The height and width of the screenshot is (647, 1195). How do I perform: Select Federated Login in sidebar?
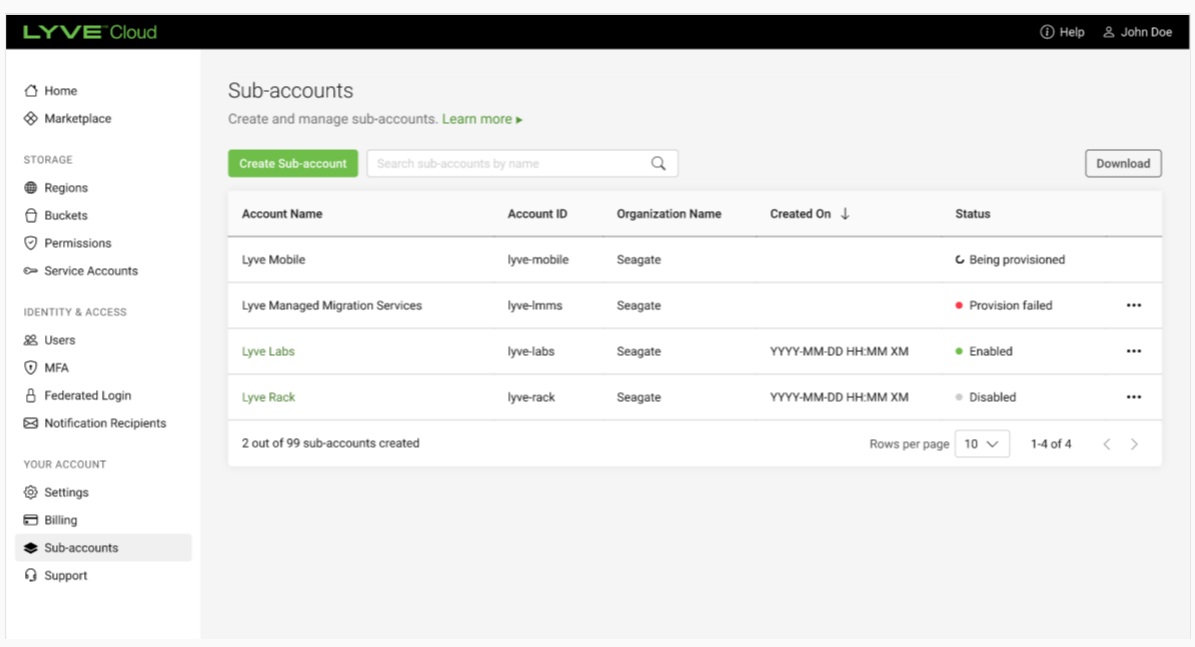87,396
